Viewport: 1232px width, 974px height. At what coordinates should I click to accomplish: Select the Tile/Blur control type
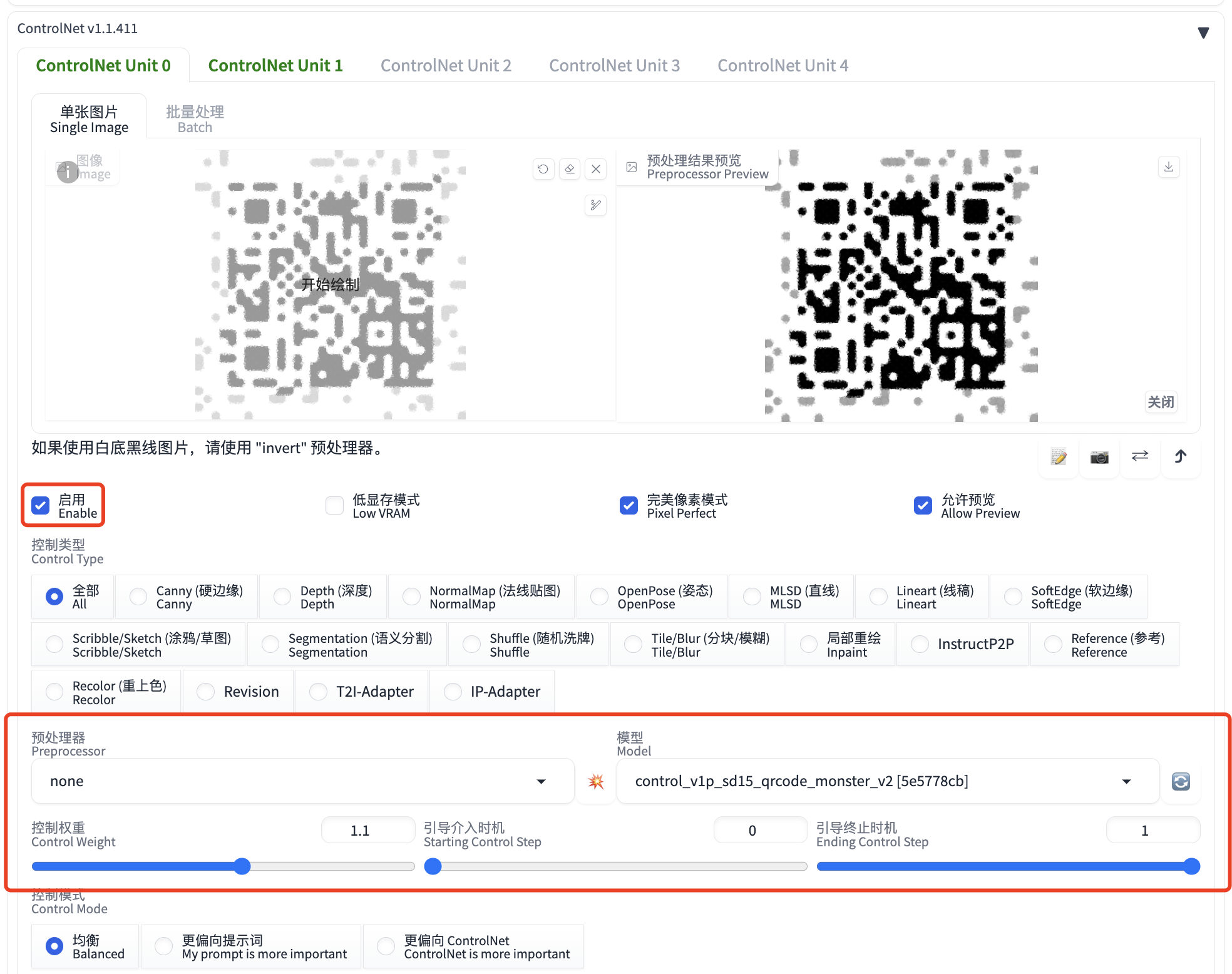click(x=697, y=644)
